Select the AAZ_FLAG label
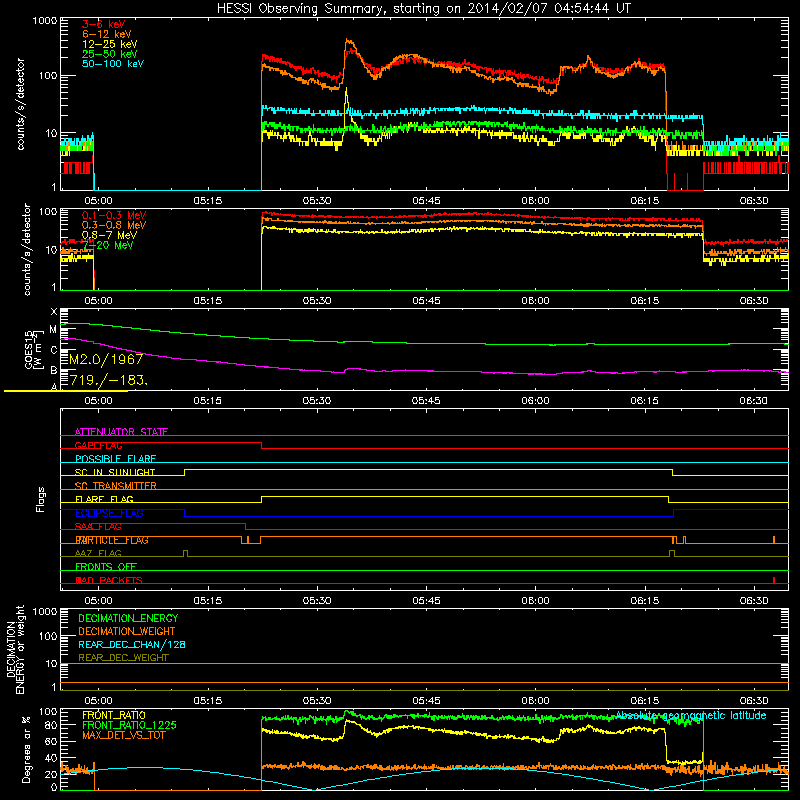This screenshot has height=800, width=800. click(98, 554)
